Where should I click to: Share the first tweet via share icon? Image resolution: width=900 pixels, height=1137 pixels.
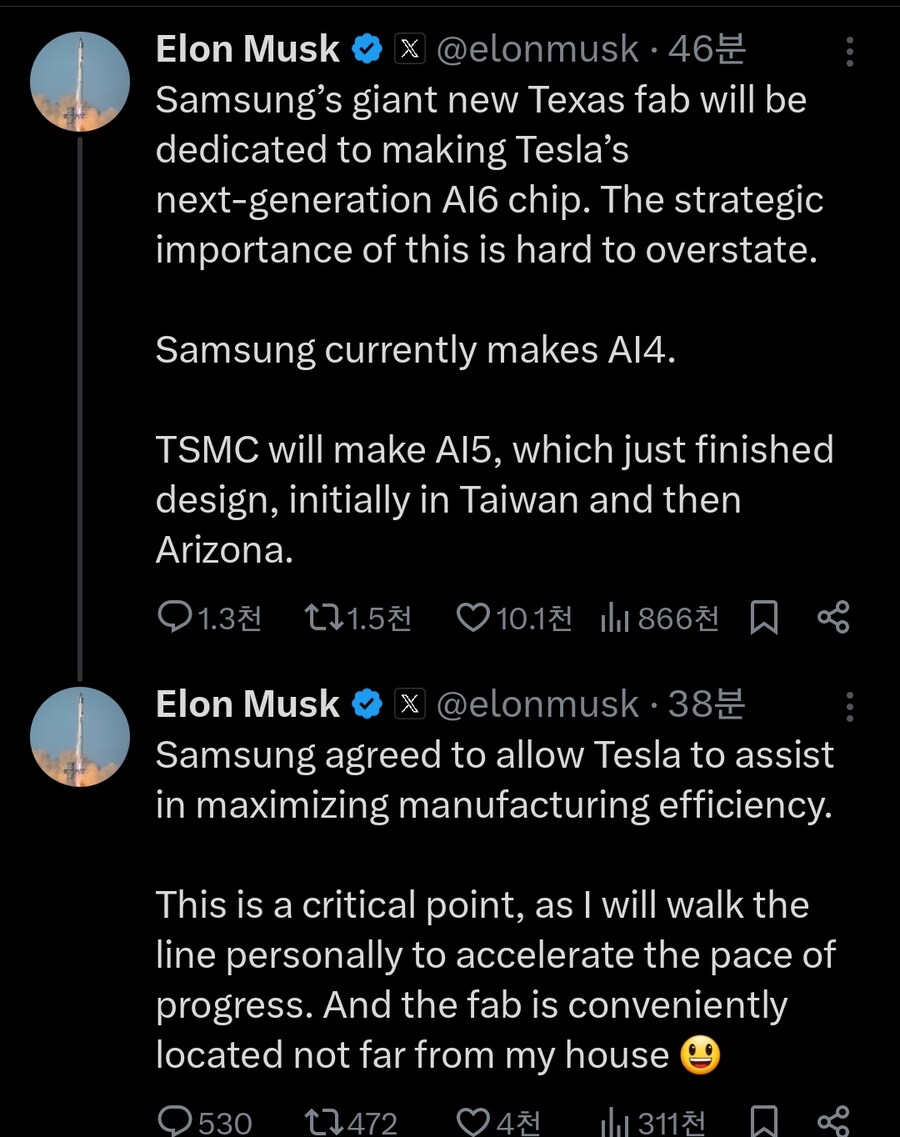[833, 618]
